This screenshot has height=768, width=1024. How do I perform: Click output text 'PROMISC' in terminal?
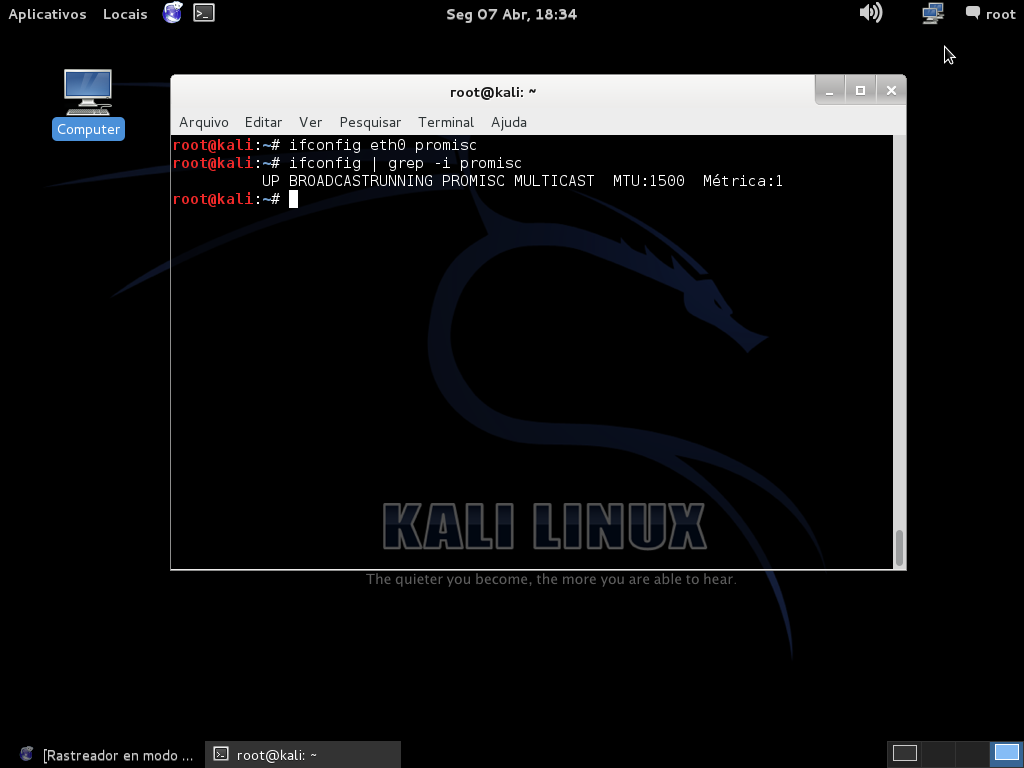coord(473,181)
